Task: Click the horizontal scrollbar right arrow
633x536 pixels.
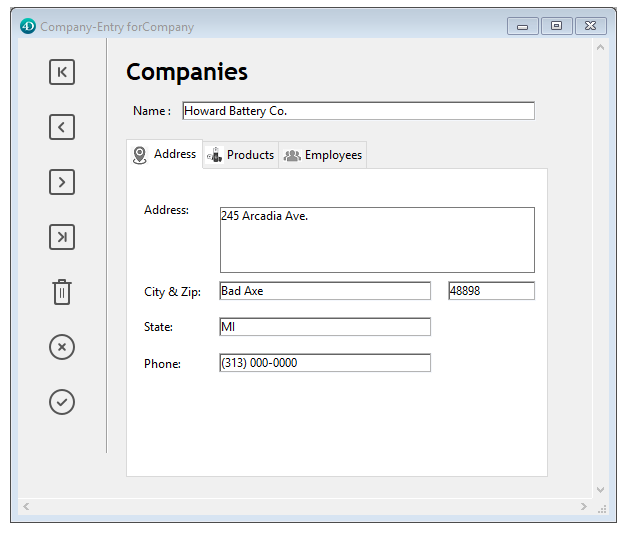Action: [586, 507]
